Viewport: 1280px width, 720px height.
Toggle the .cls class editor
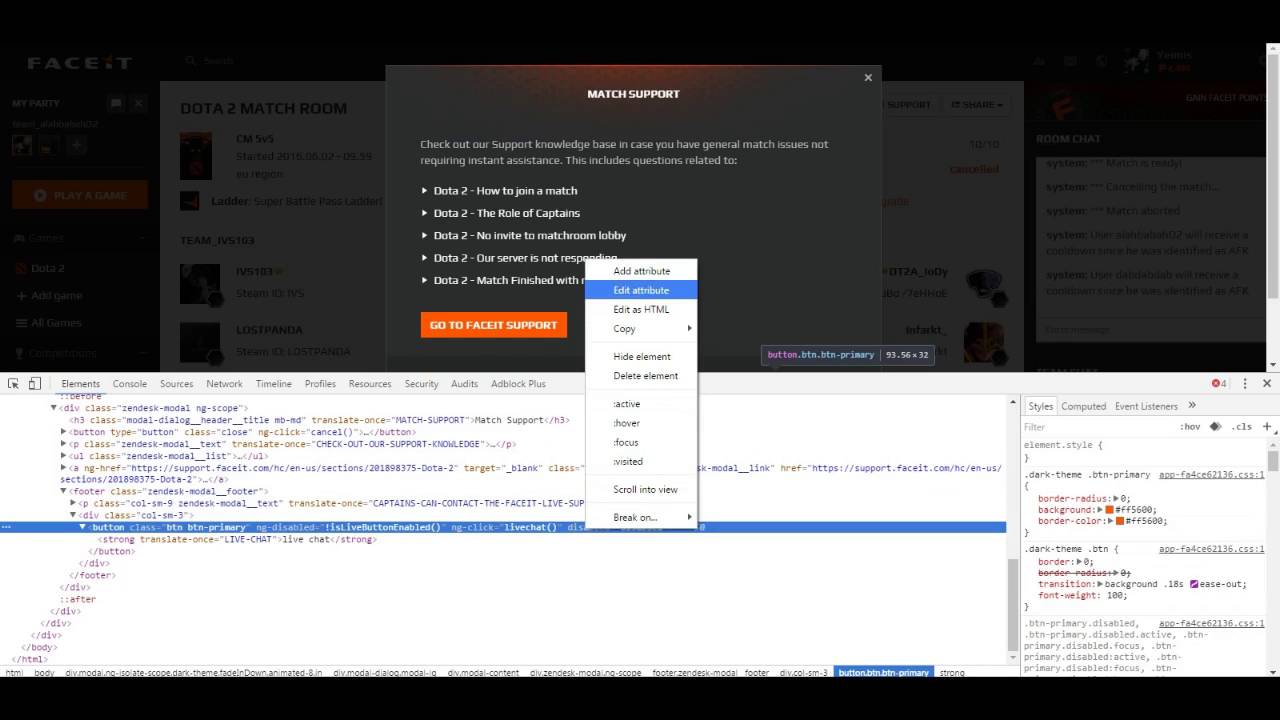[x=1241, y=427]
